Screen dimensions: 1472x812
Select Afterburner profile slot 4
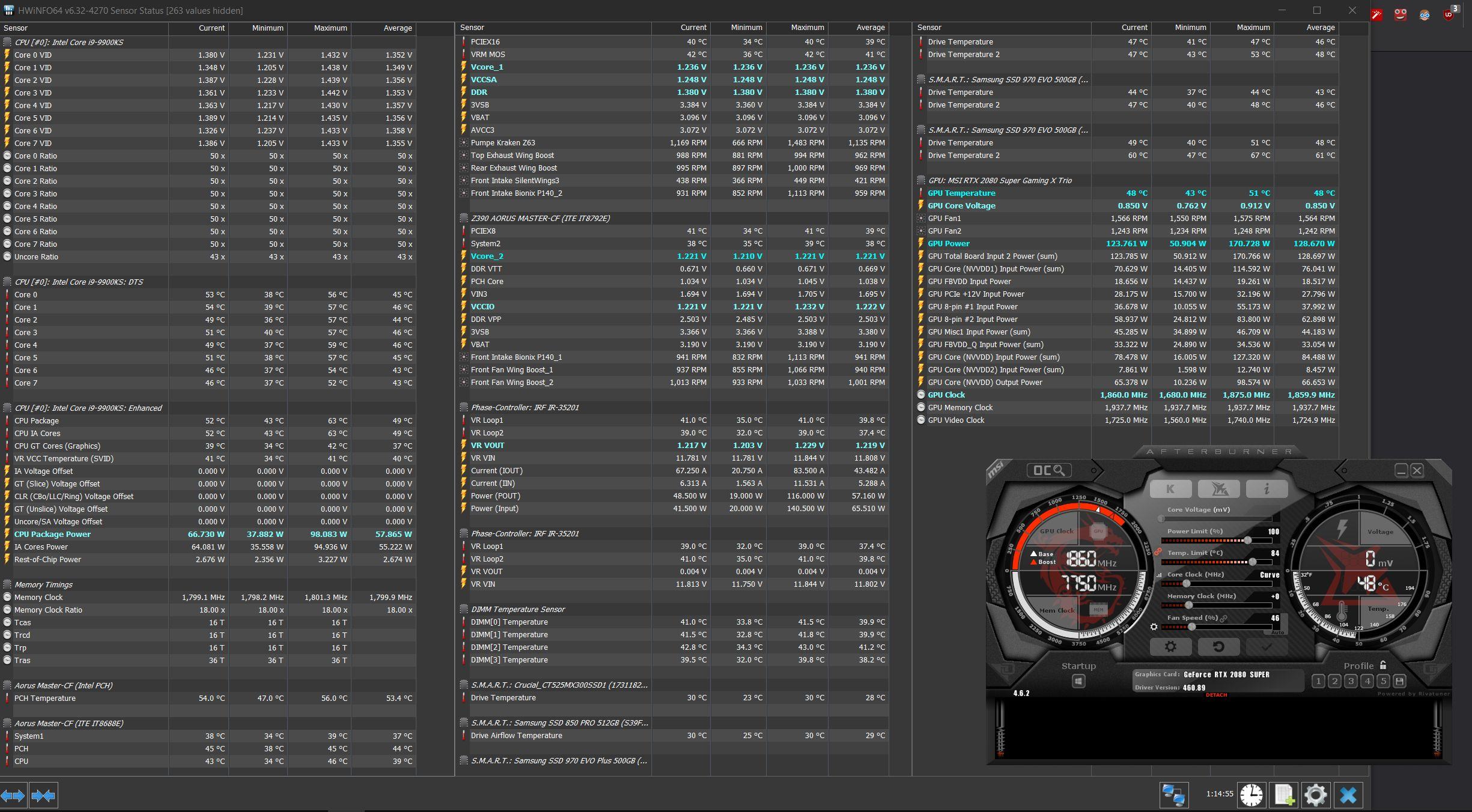[x=1367, y=681]
